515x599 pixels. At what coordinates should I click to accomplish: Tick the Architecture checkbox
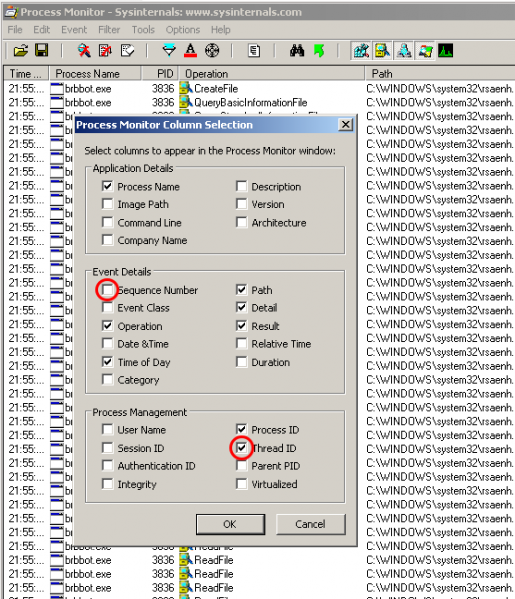[241, 222]
